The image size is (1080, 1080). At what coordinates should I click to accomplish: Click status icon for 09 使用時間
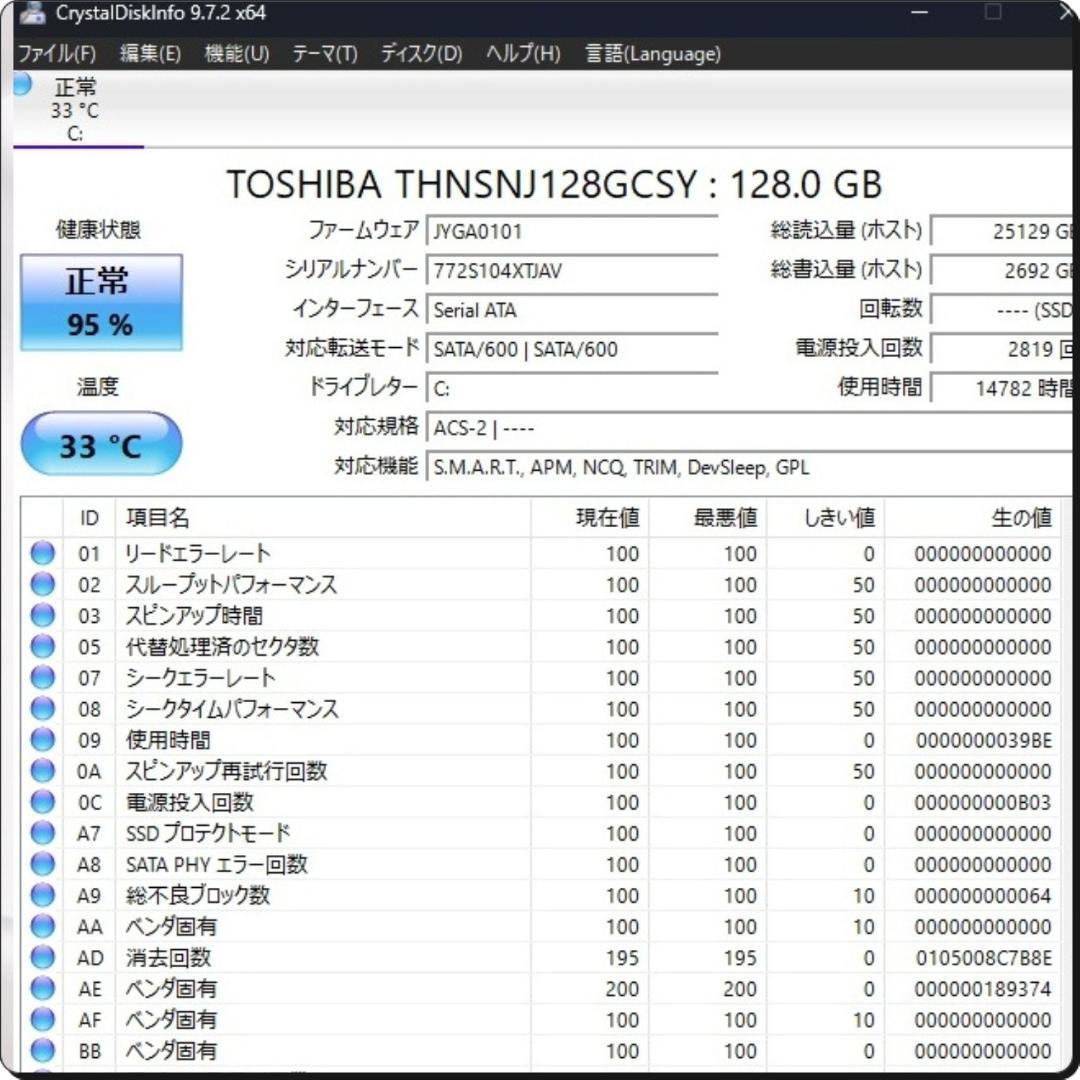(43, 740)
